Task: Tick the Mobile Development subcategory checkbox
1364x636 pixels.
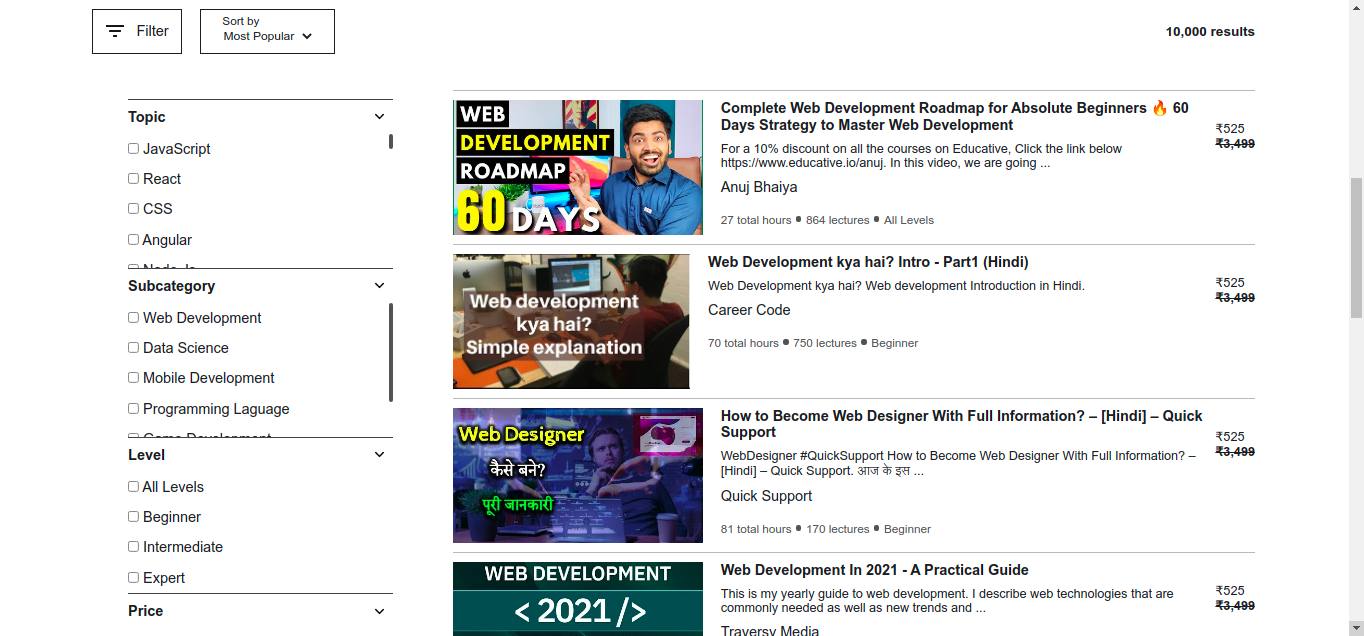Action: [133, 377]
